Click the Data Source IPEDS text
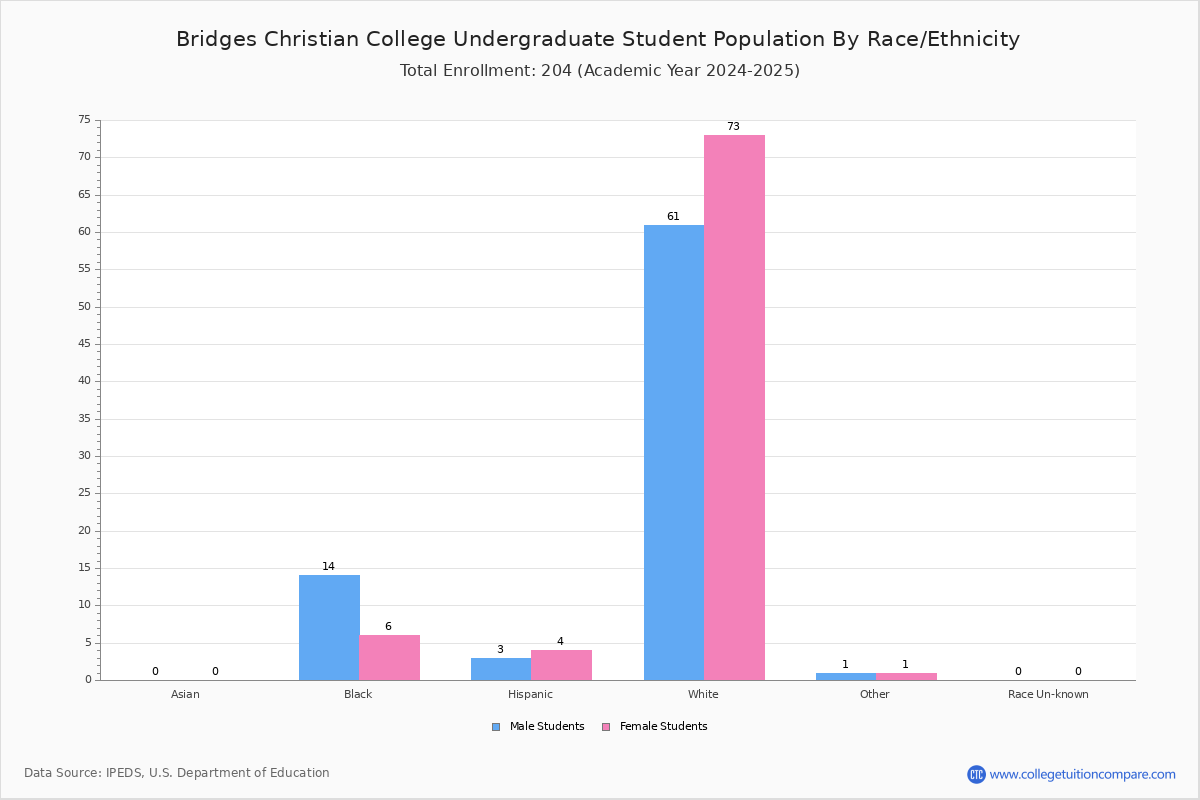Screen dimensions: 1200x800 177,773
